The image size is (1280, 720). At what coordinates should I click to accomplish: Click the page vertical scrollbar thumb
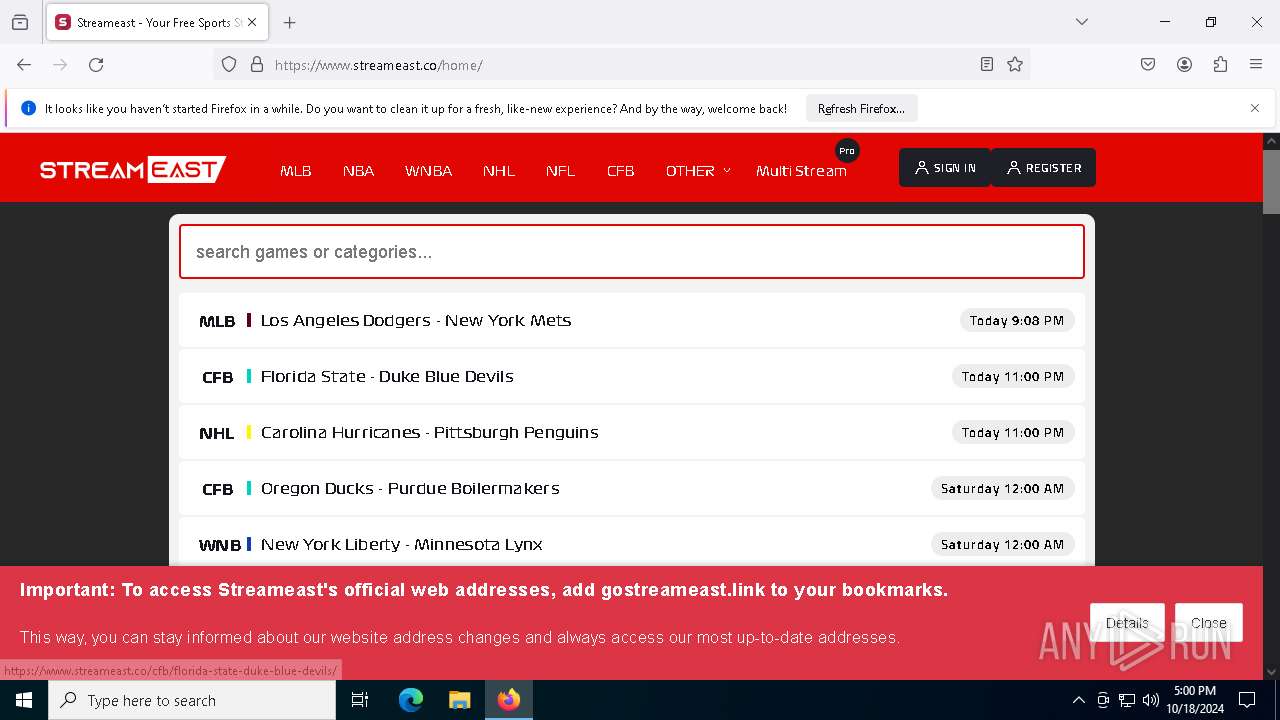click(1271, 182)
